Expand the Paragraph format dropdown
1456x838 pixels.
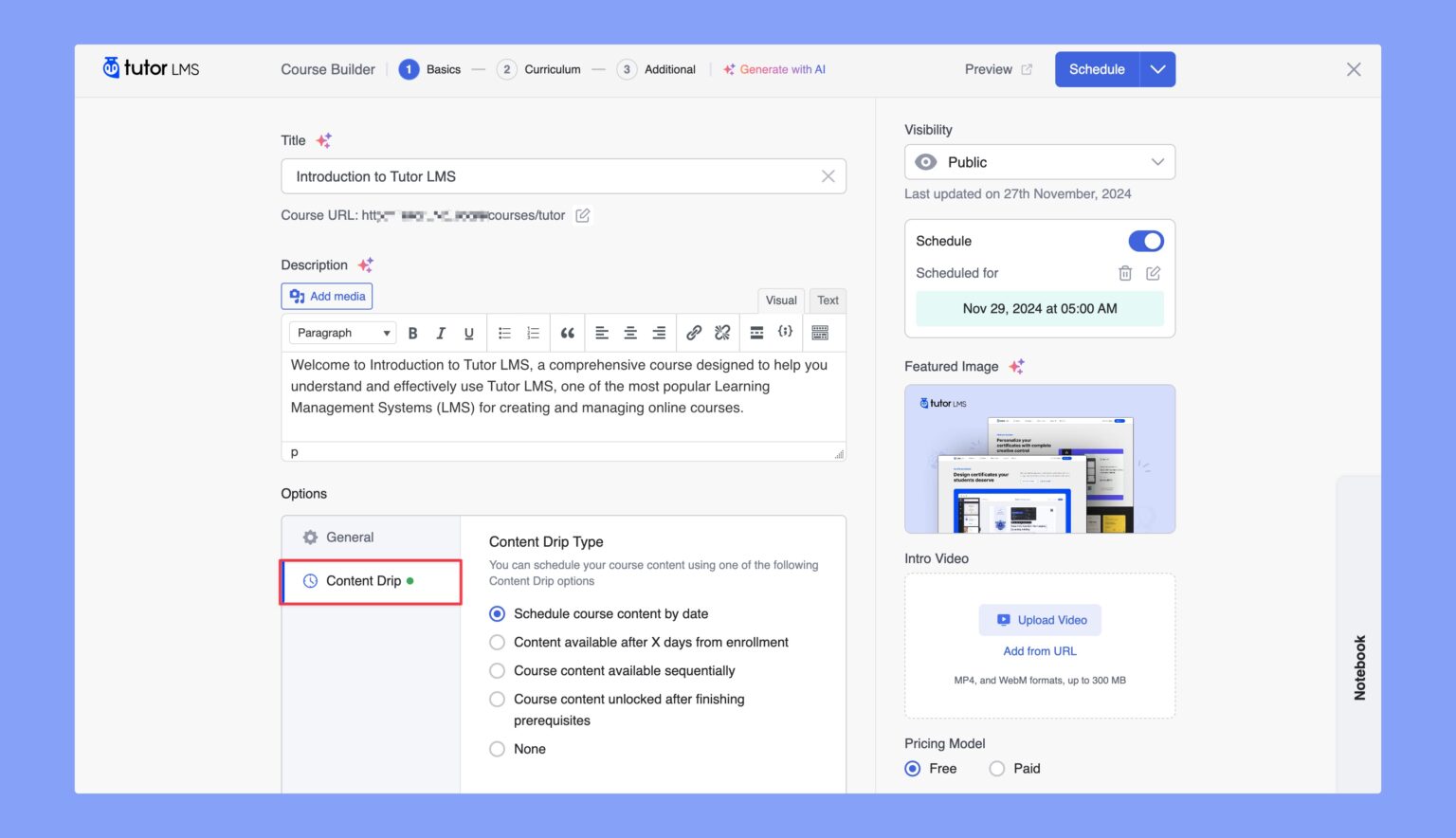pos(342,333)
